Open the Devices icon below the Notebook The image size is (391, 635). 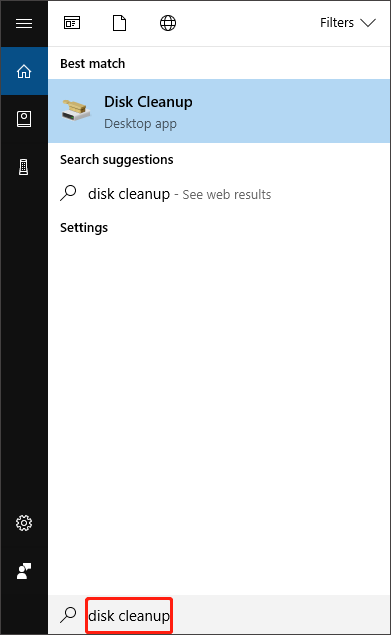click(x=24, y=167)
